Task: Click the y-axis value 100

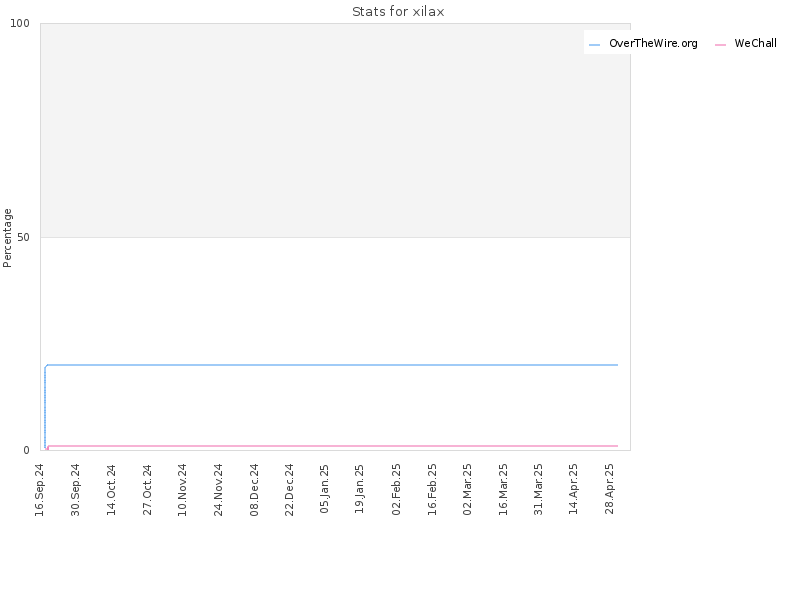Action: [20, 23]
